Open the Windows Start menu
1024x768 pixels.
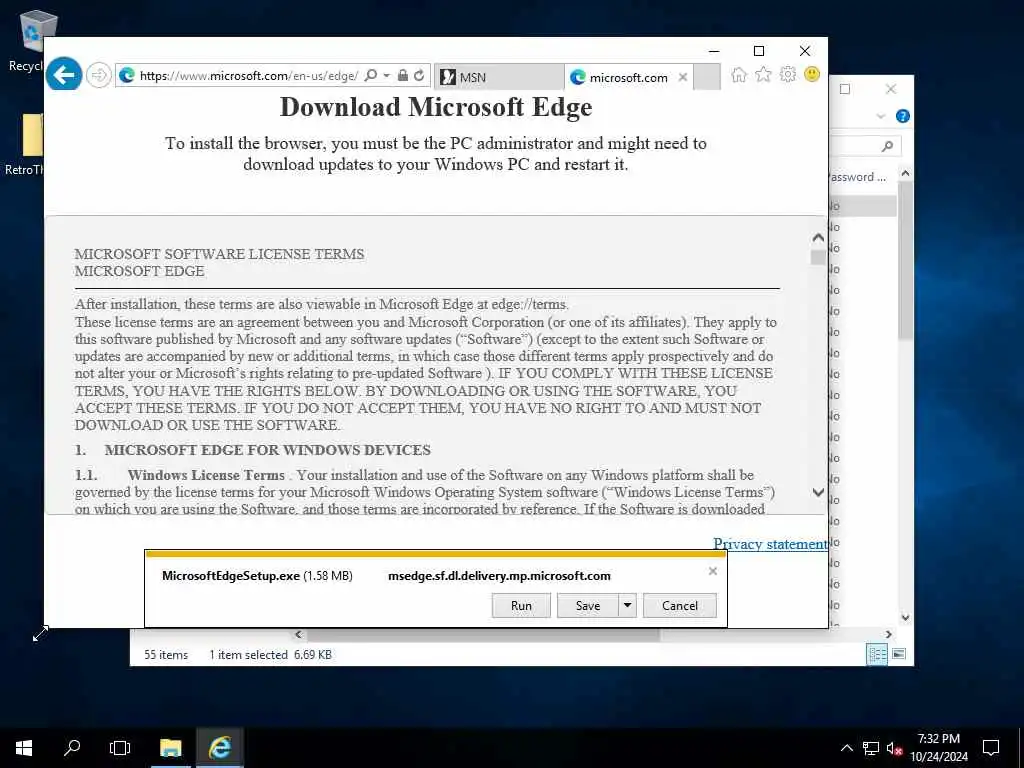[x=24, y=748]
